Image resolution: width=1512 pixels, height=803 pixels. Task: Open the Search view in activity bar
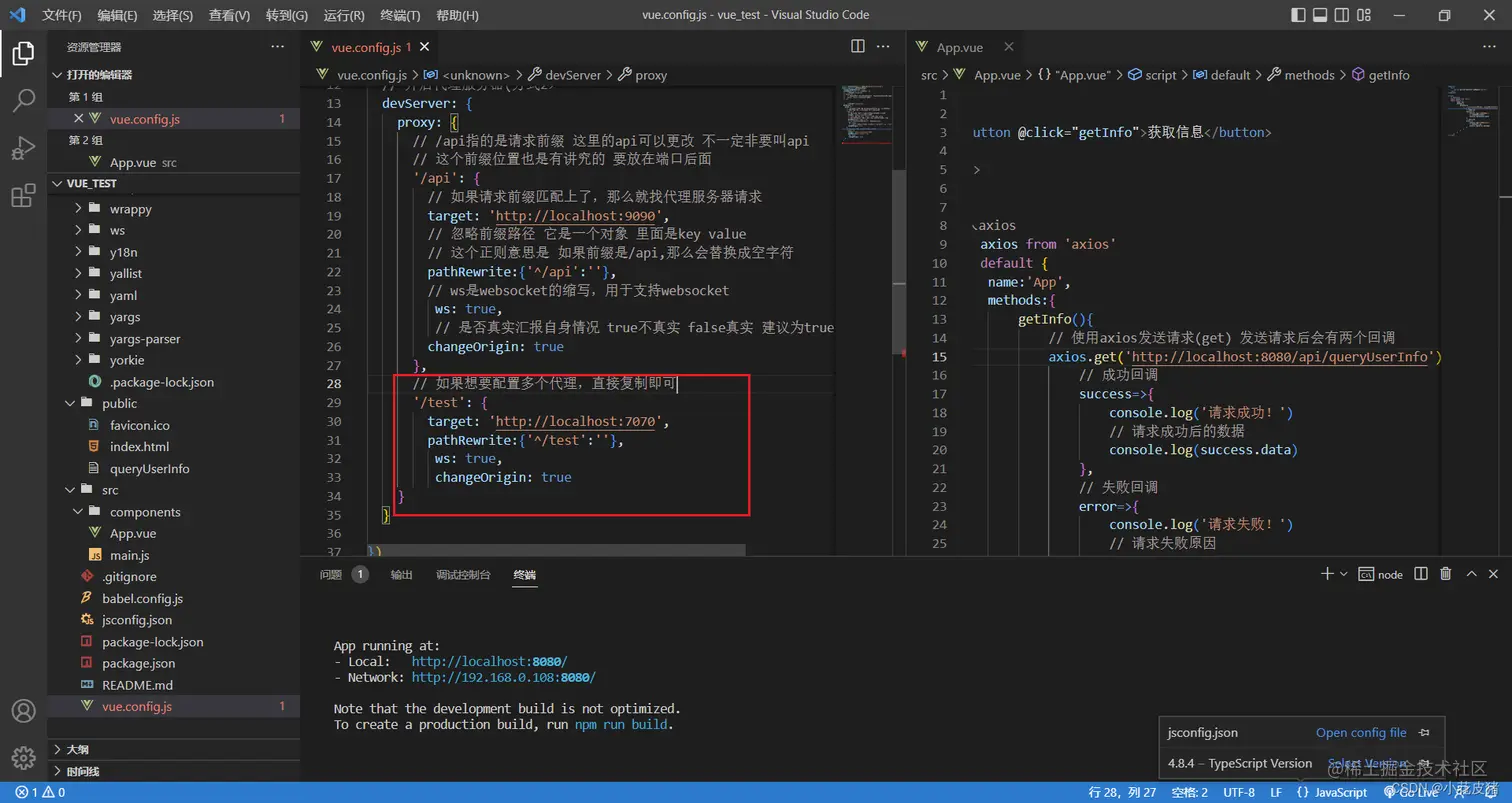pos(23,100)
